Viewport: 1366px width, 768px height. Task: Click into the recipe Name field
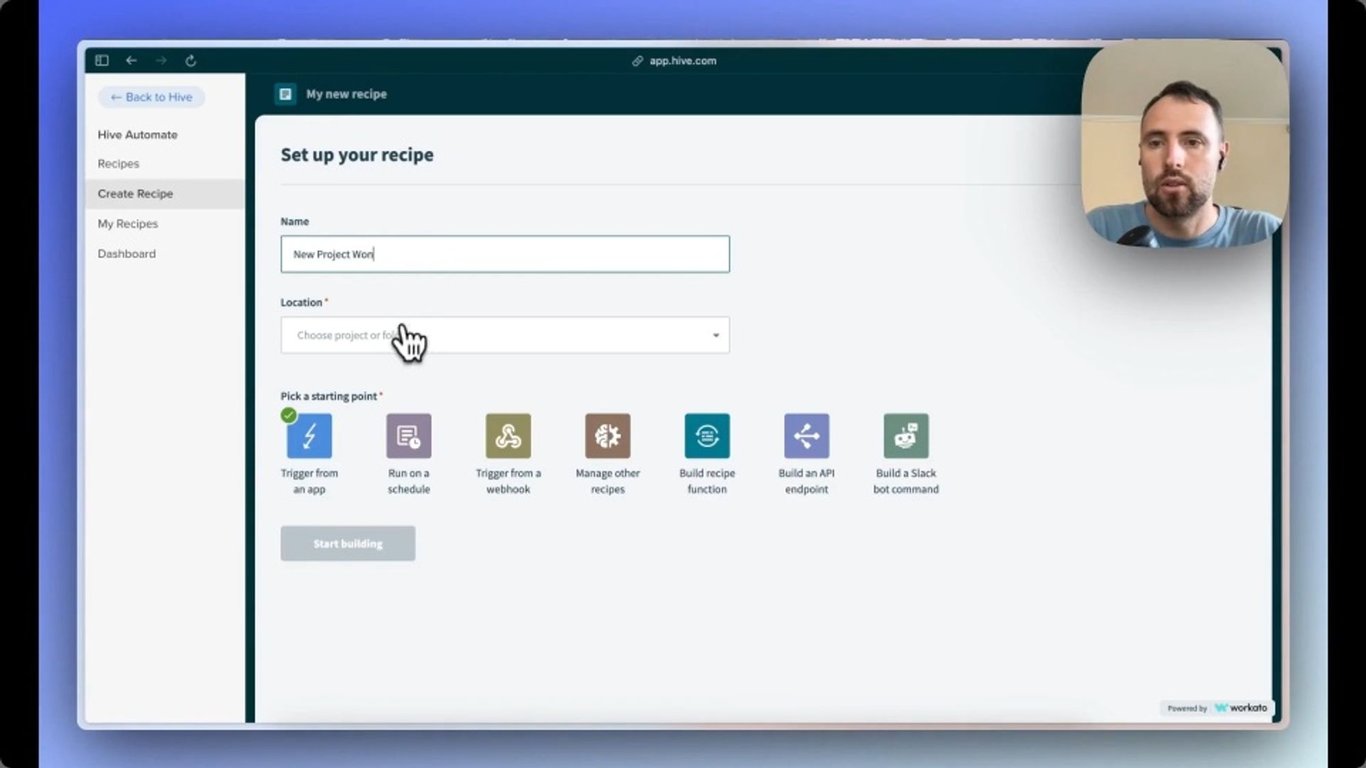point(505,254)
